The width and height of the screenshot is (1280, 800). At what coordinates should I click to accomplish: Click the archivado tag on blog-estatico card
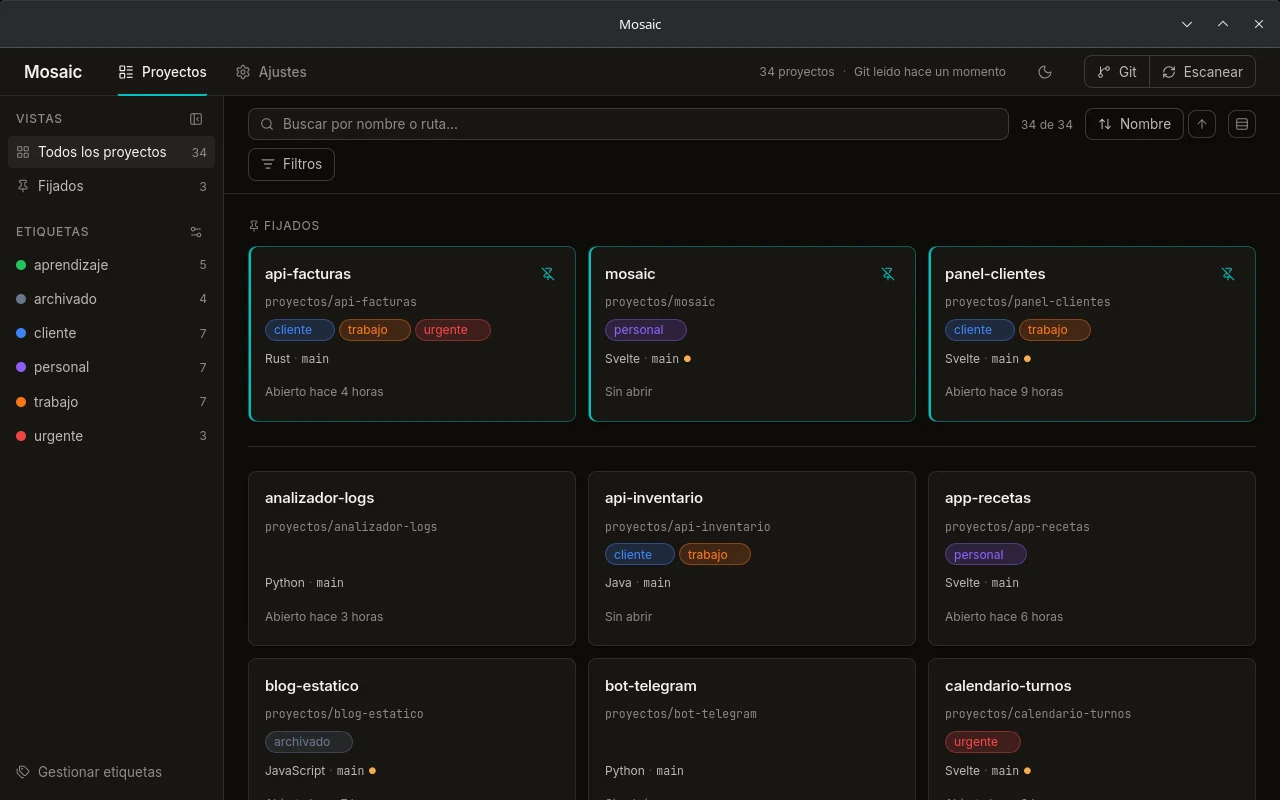[309, 742]
